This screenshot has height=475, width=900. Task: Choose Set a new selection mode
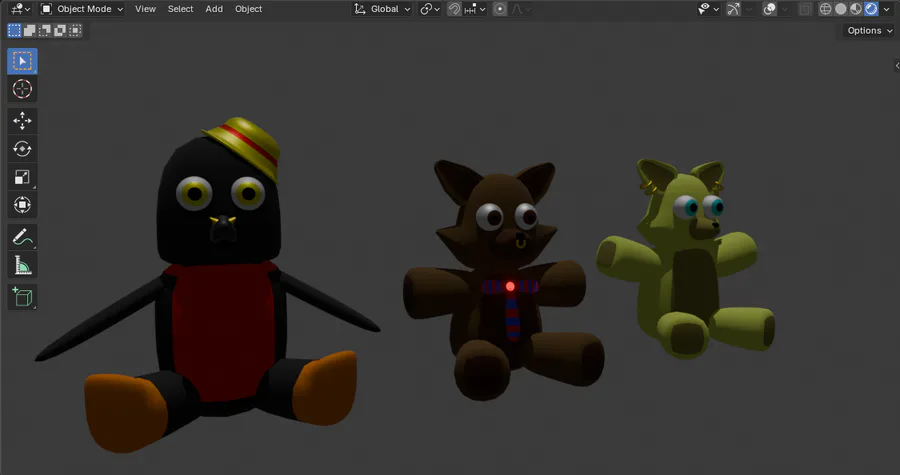14,30
